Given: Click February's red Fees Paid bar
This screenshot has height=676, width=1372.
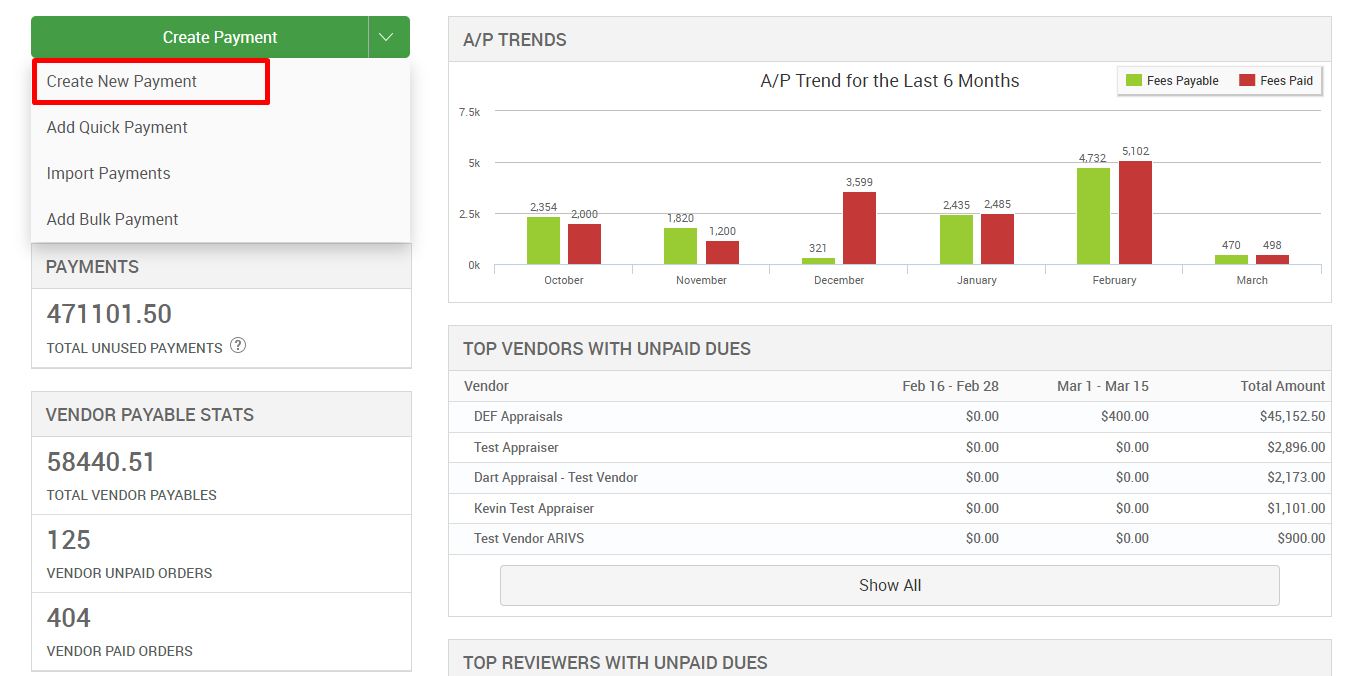Looking at the screenshot, I should [1135, 212].
